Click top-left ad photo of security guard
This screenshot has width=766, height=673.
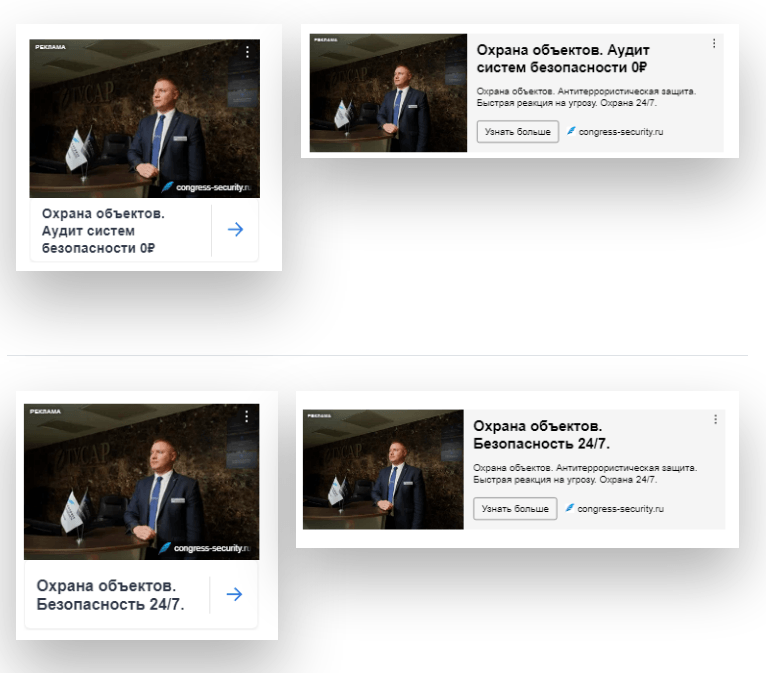pyautogui.click(x=145, y=119)
